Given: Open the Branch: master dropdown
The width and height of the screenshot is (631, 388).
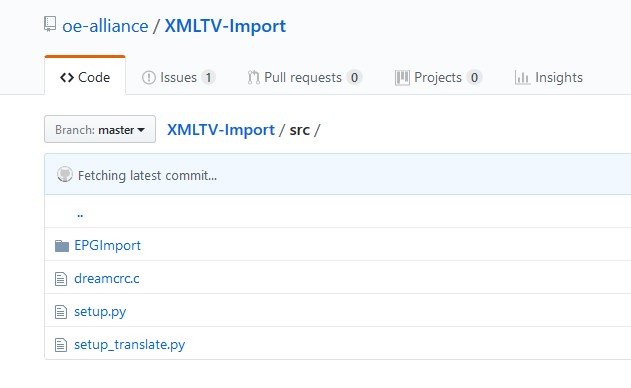Looking at the screenshot, I should coord(100,129).
